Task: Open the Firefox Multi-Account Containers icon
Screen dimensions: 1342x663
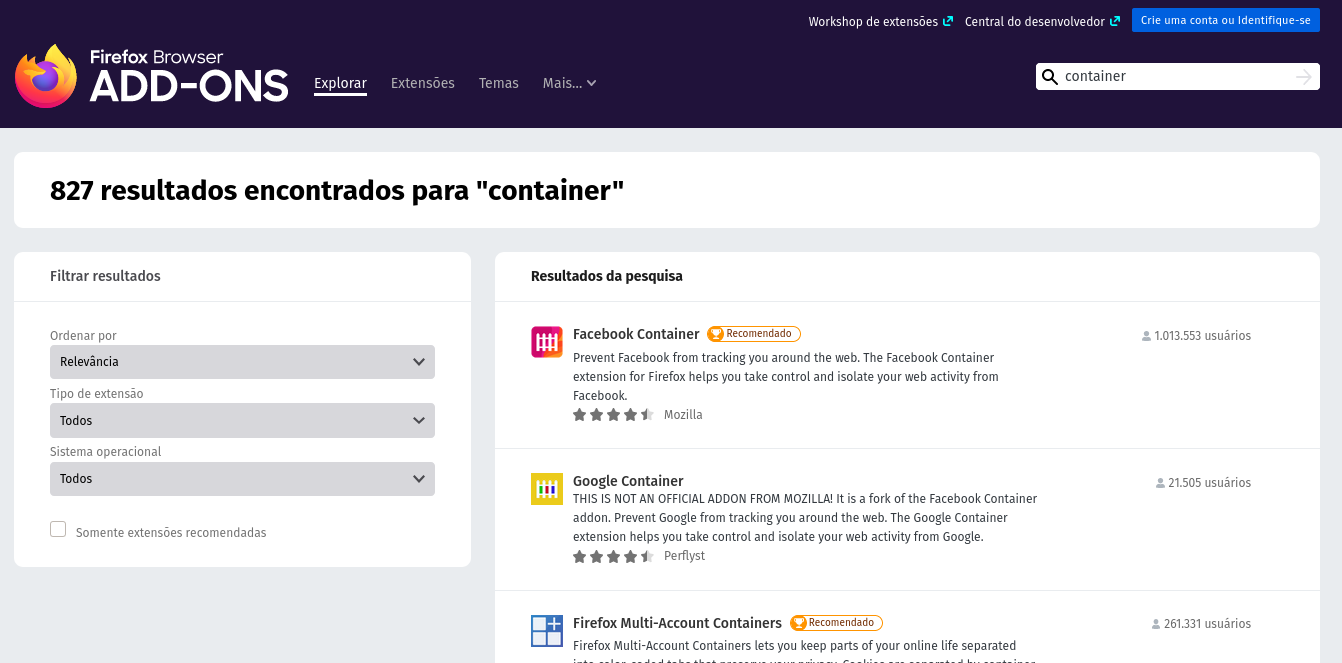Action: coord(547,631)
